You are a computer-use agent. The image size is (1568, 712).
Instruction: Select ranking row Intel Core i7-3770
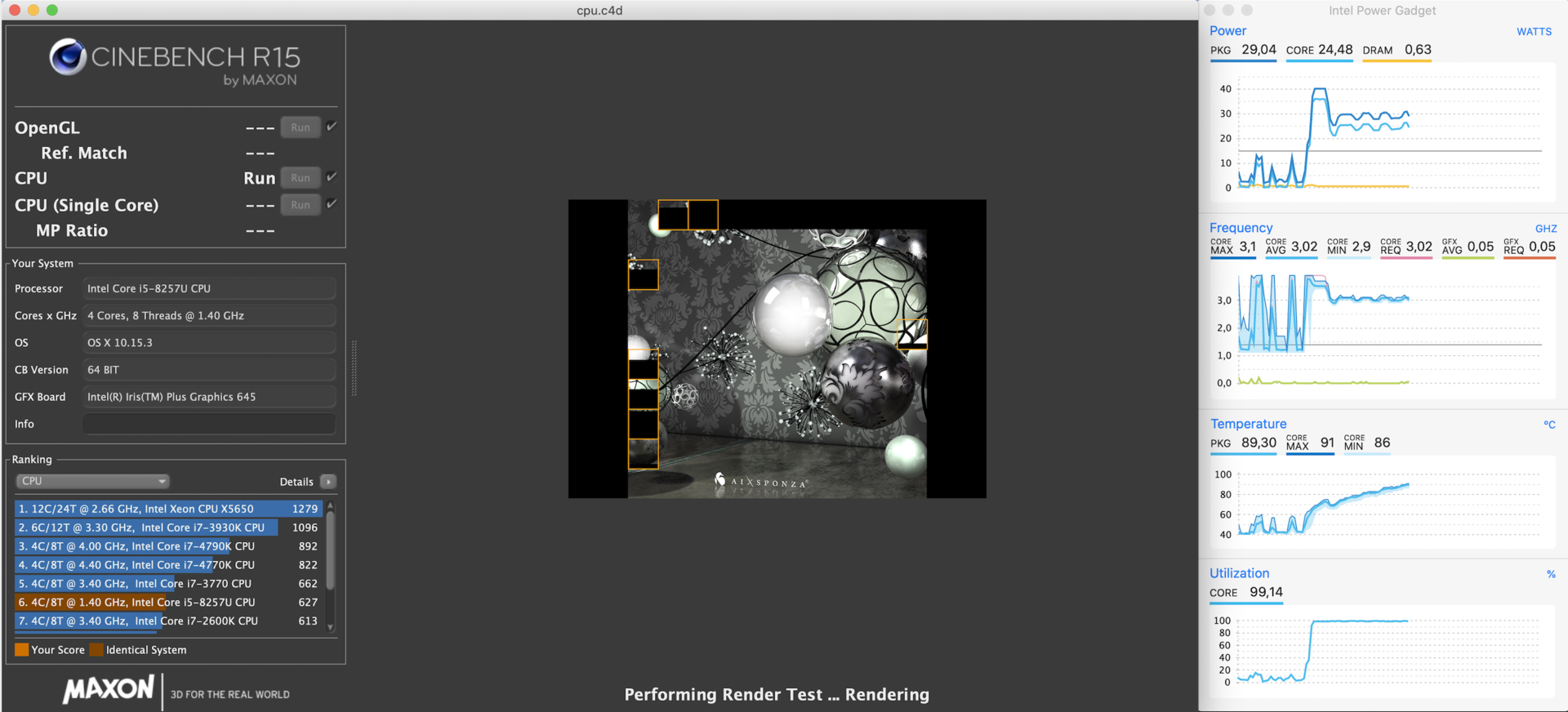[x=168, y=584]
